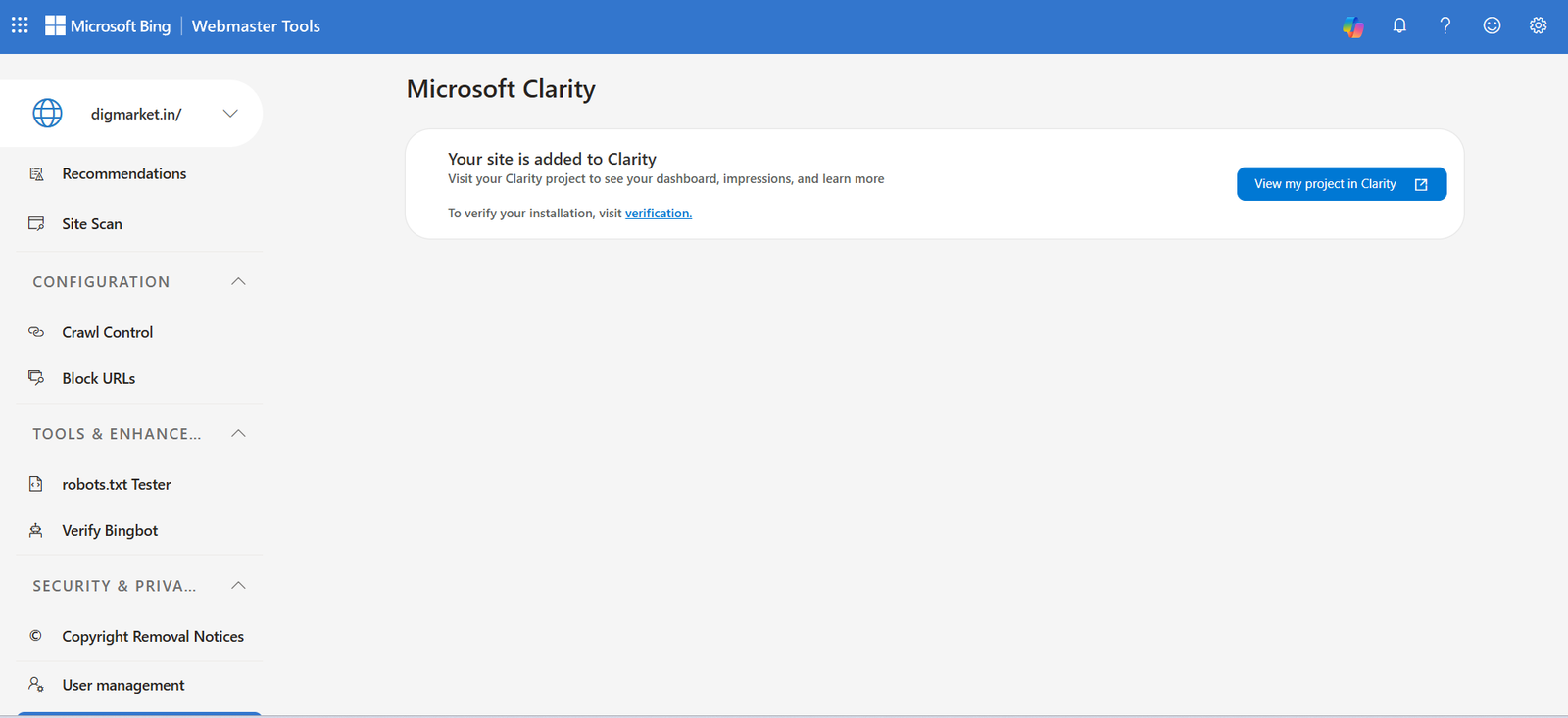1568x718 pixels.
Task: Click View my project in Clarity button
Action: [x=1342, y=184]
